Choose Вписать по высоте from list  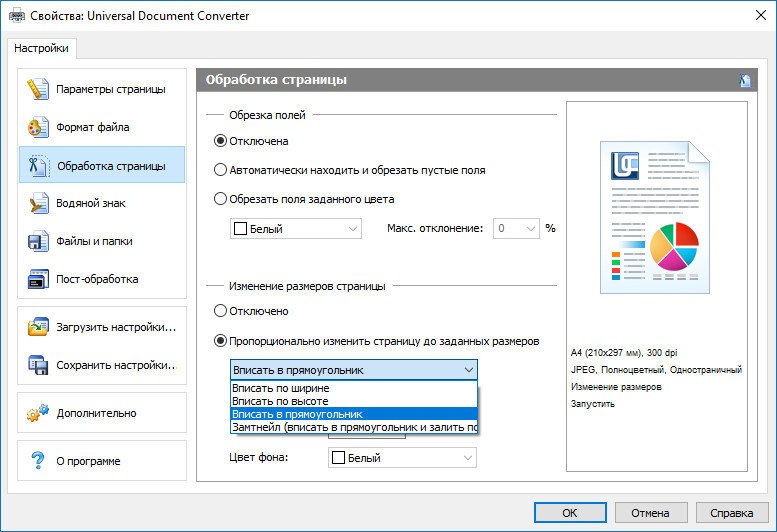pyautogui.click(x=354, y=401)
